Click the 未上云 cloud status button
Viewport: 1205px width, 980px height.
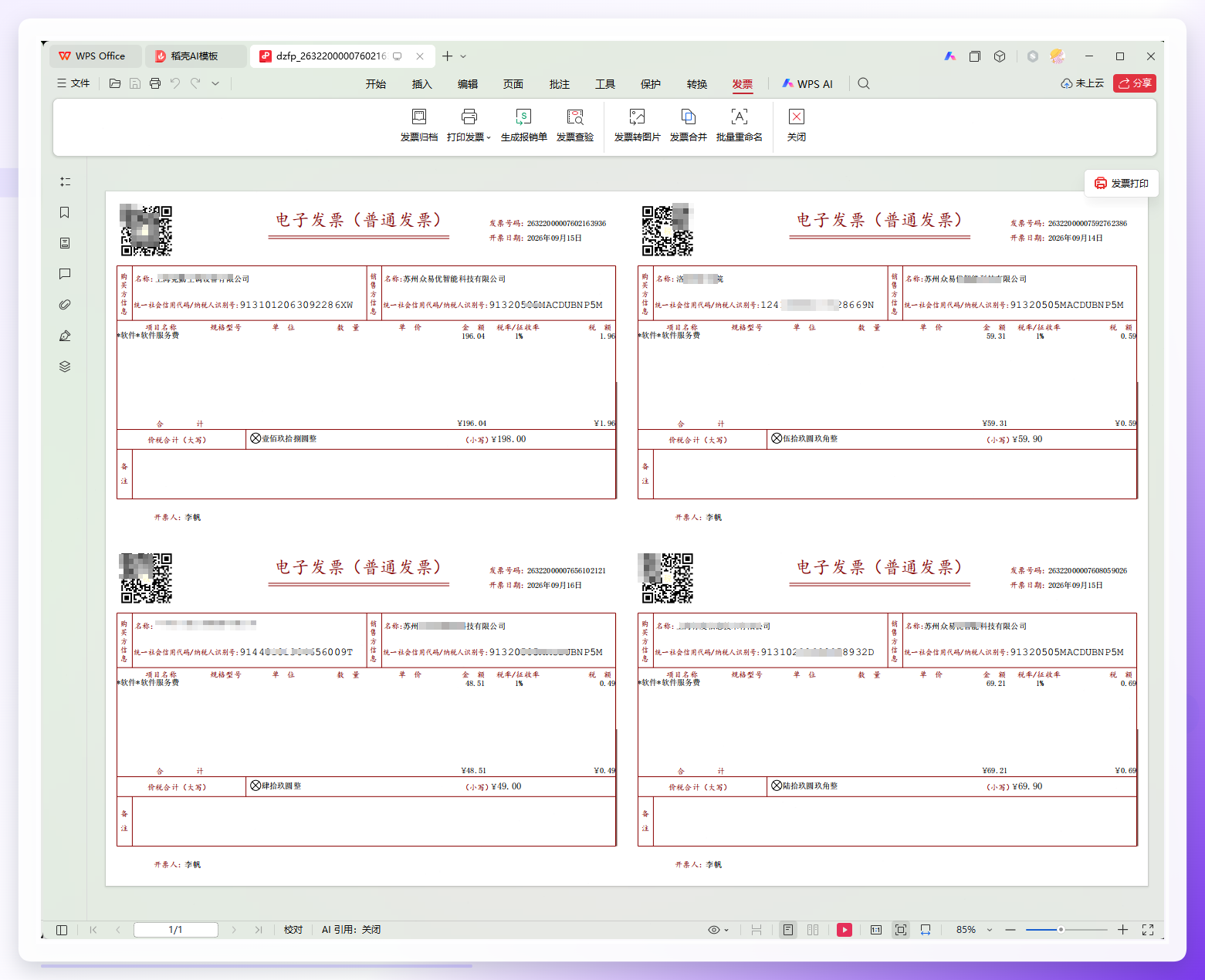point(1082,83)
